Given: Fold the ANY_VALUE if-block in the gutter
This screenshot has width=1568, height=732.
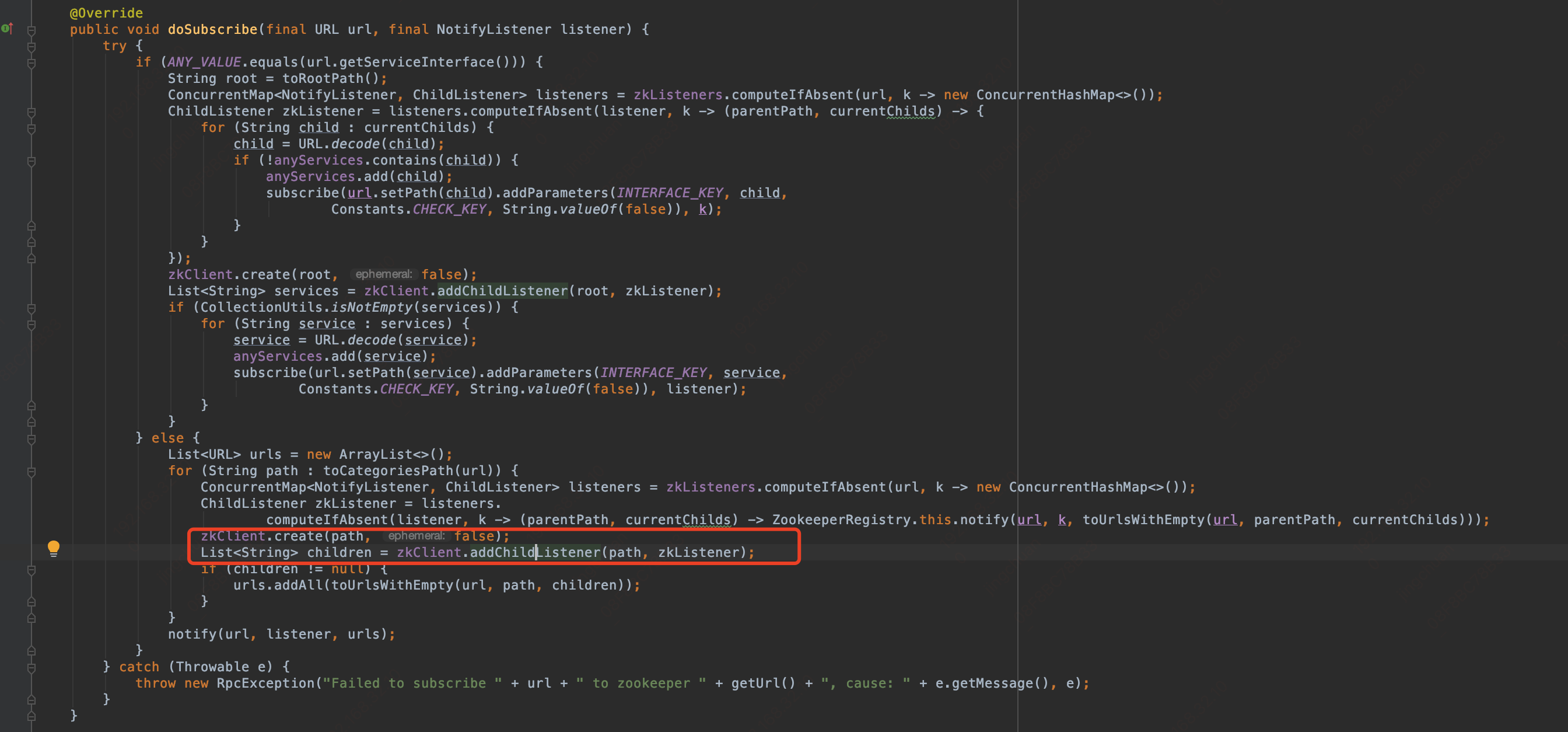Looking at the screenshot, I should point(32,62).
